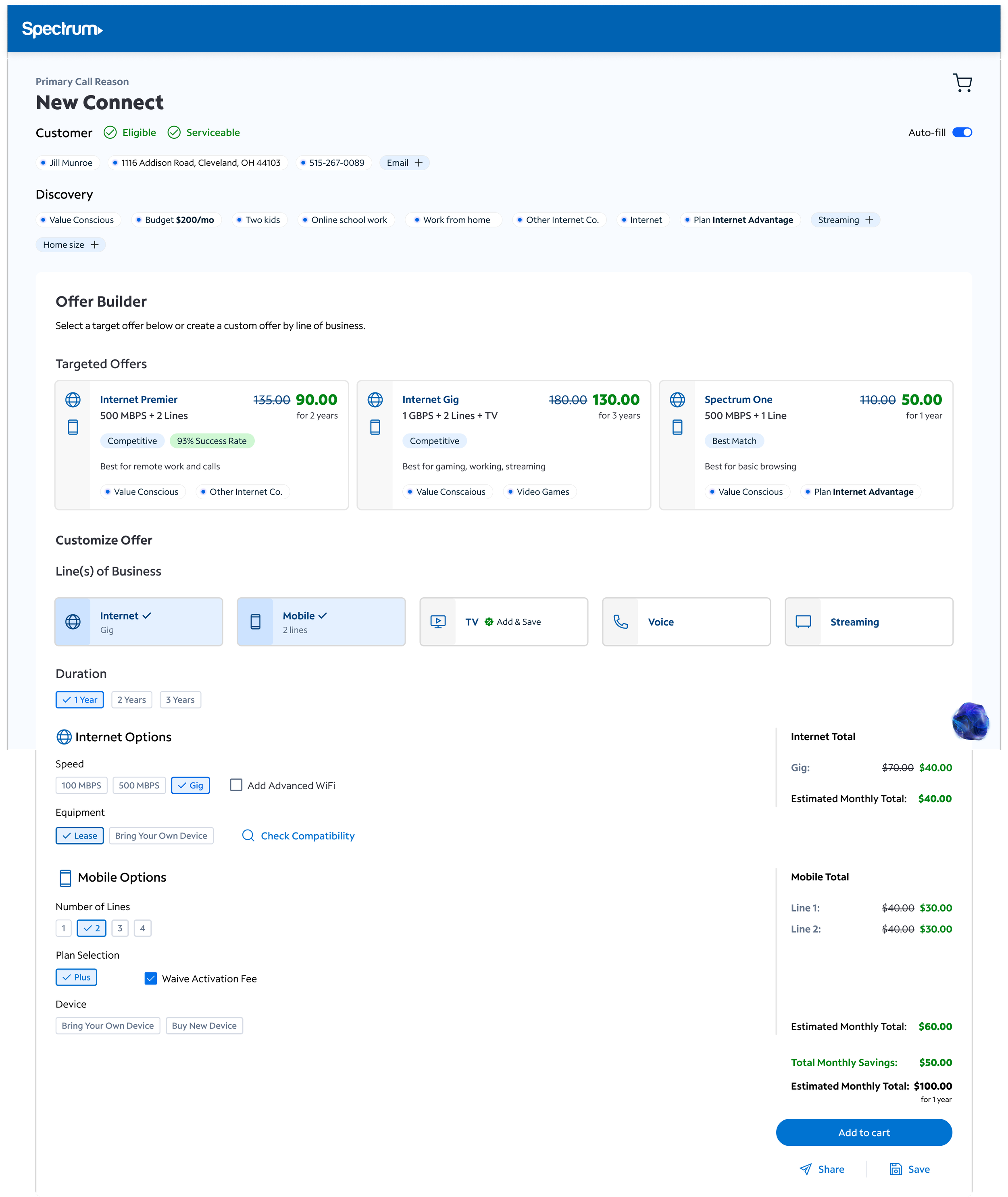Open the shopping cart icon
This screenshot has height=1197, width=1008.
pyautogui.click(x=962, y=83)
